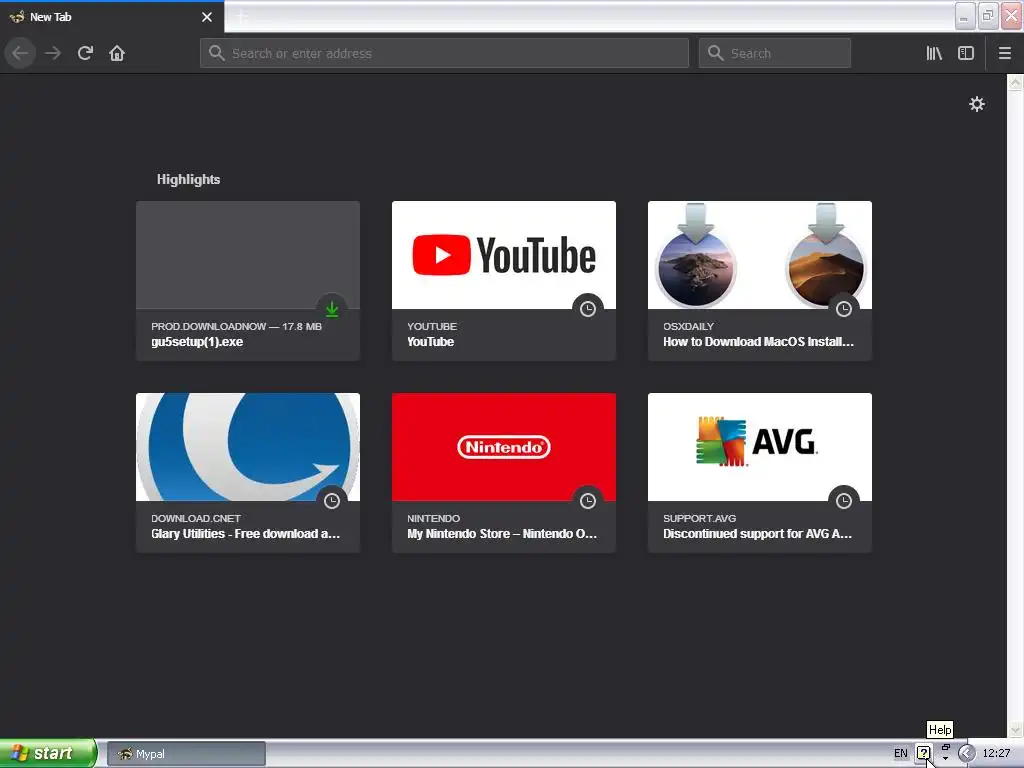Viewport: 1024px width, 768px height.
Task: Click into the Search box
Action: (x=775, y=53)
